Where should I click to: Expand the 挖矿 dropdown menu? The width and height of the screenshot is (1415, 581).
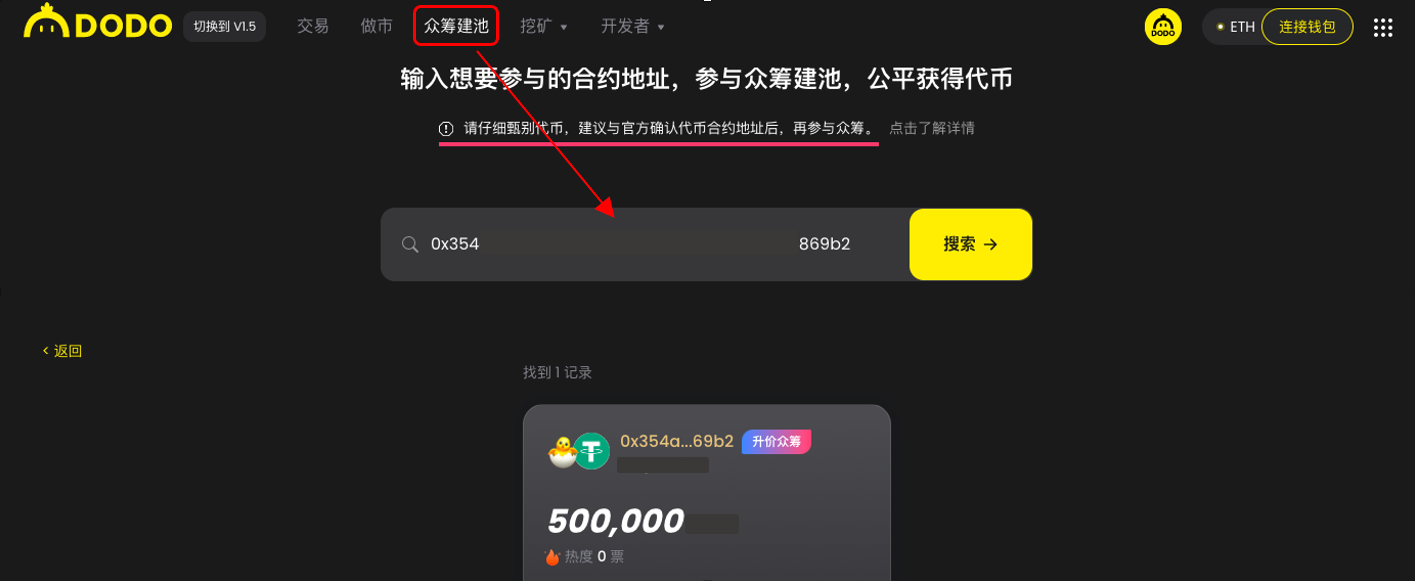544,26
